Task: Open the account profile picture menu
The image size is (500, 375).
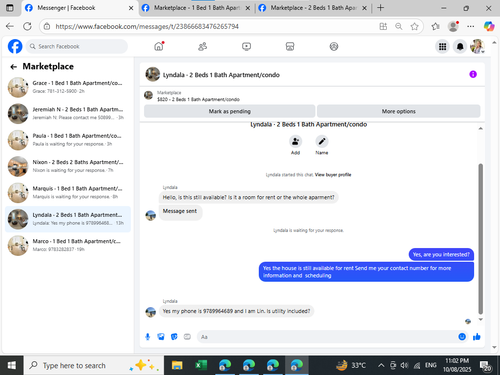Action: pos(477,46)
